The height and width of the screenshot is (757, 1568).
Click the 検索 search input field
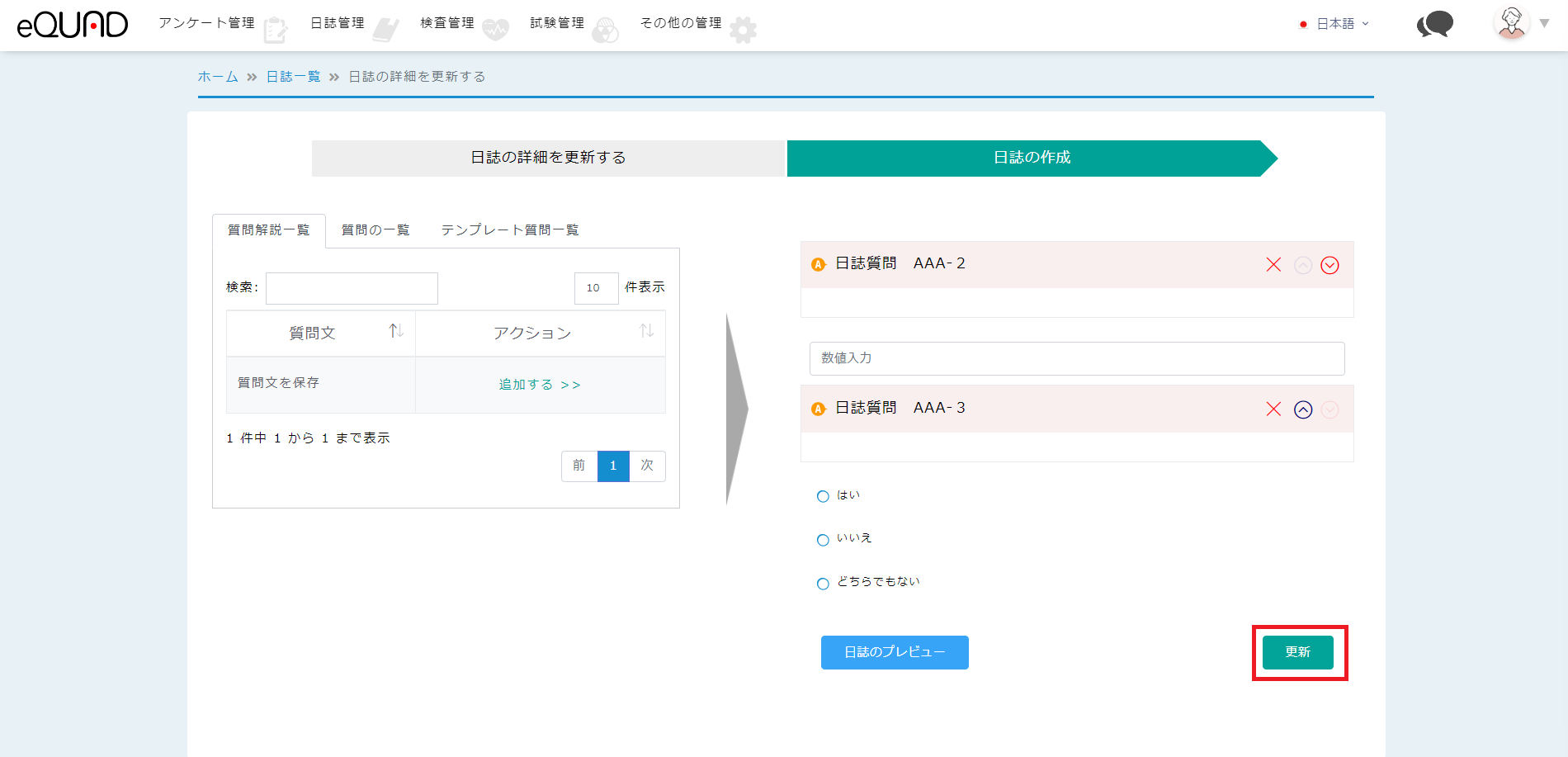pyautogui.click(x=352, y=288)
